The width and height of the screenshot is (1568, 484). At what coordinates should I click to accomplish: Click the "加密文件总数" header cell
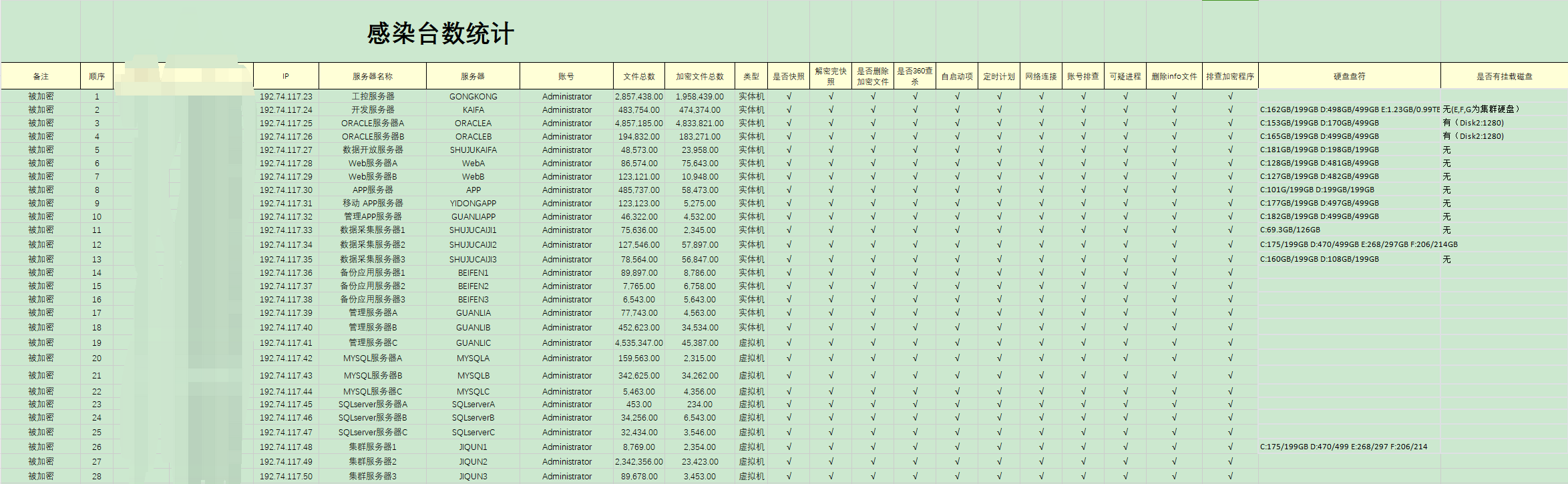point(699,76)
